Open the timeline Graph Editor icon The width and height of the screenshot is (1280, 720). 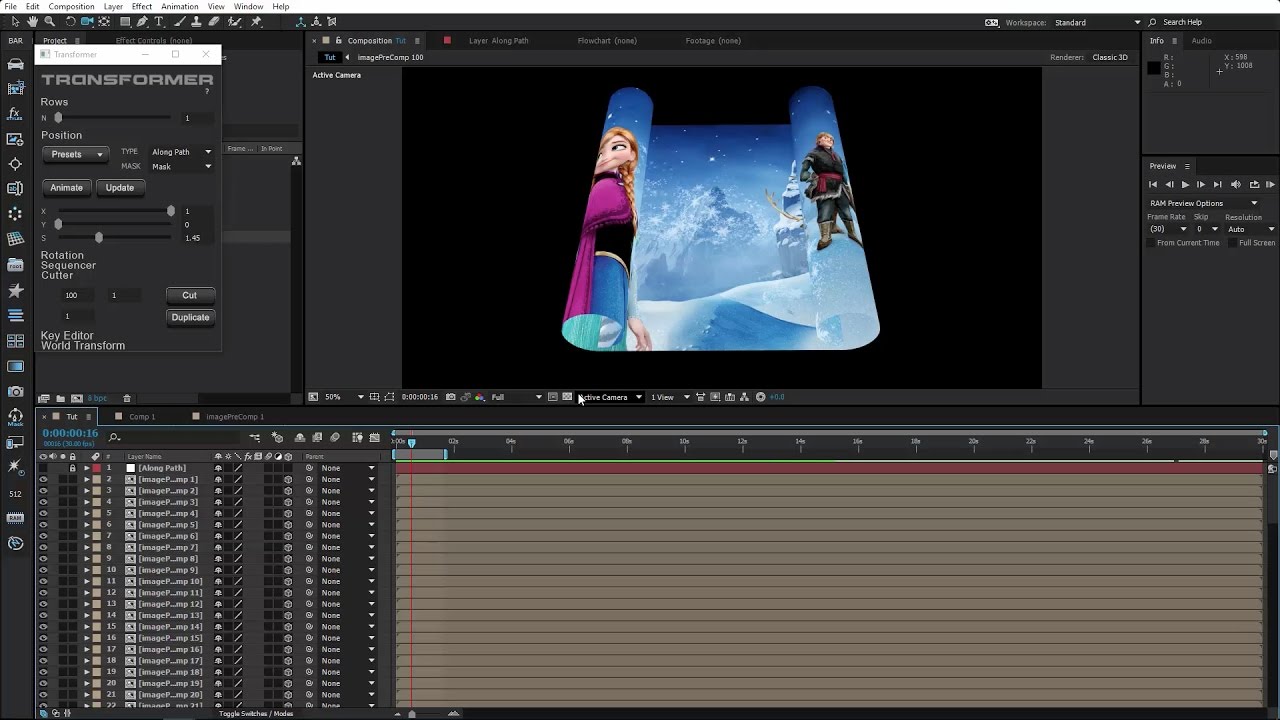pos(375,437)
